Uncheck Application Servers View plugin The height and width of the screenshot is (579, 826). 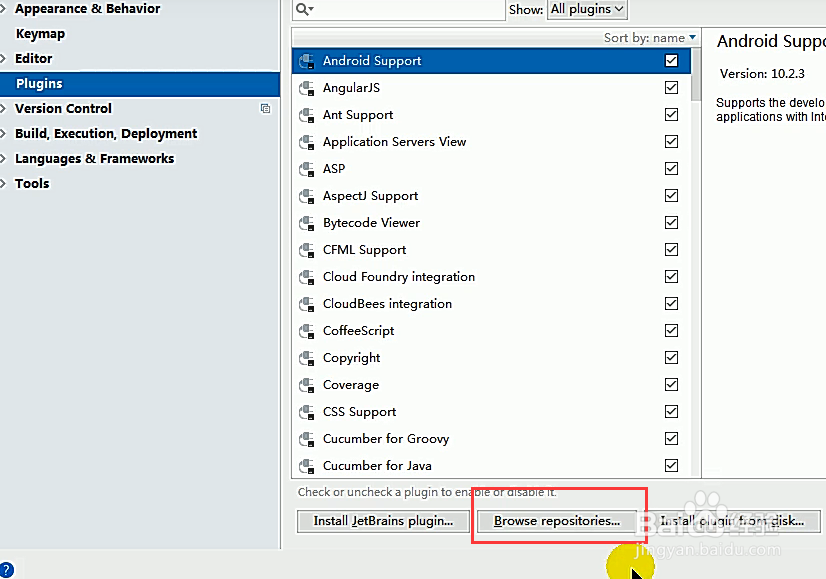671,142
